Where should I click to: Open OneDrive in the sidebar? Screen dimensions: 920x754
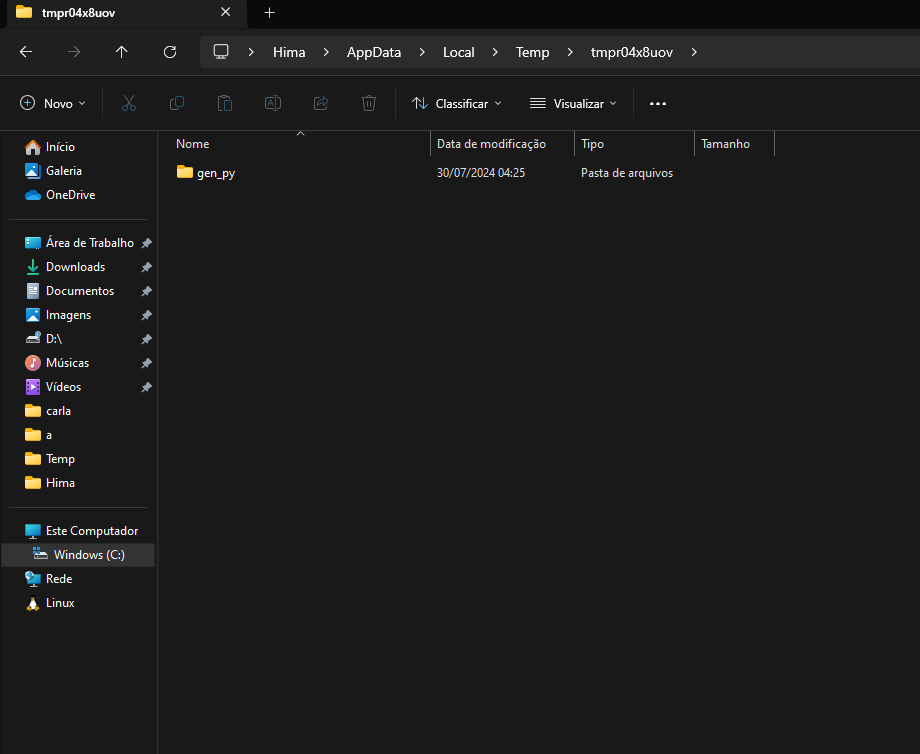[59, 195]
